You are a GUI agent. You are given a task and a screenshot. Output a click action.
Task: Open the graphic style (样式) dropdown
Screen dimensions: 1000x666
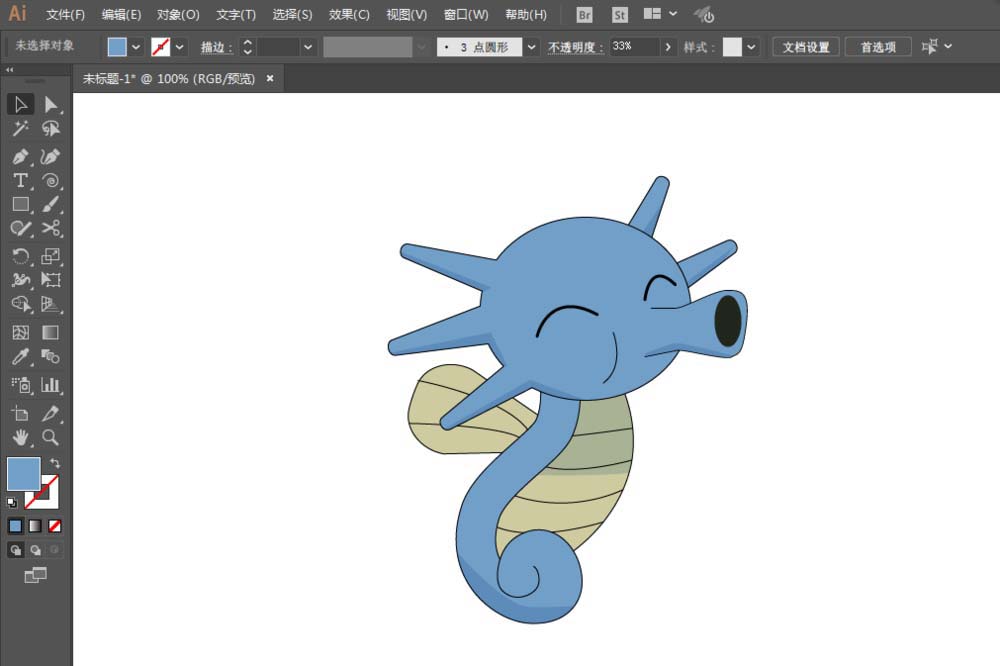pyautogui.click(x=751, y=47)
